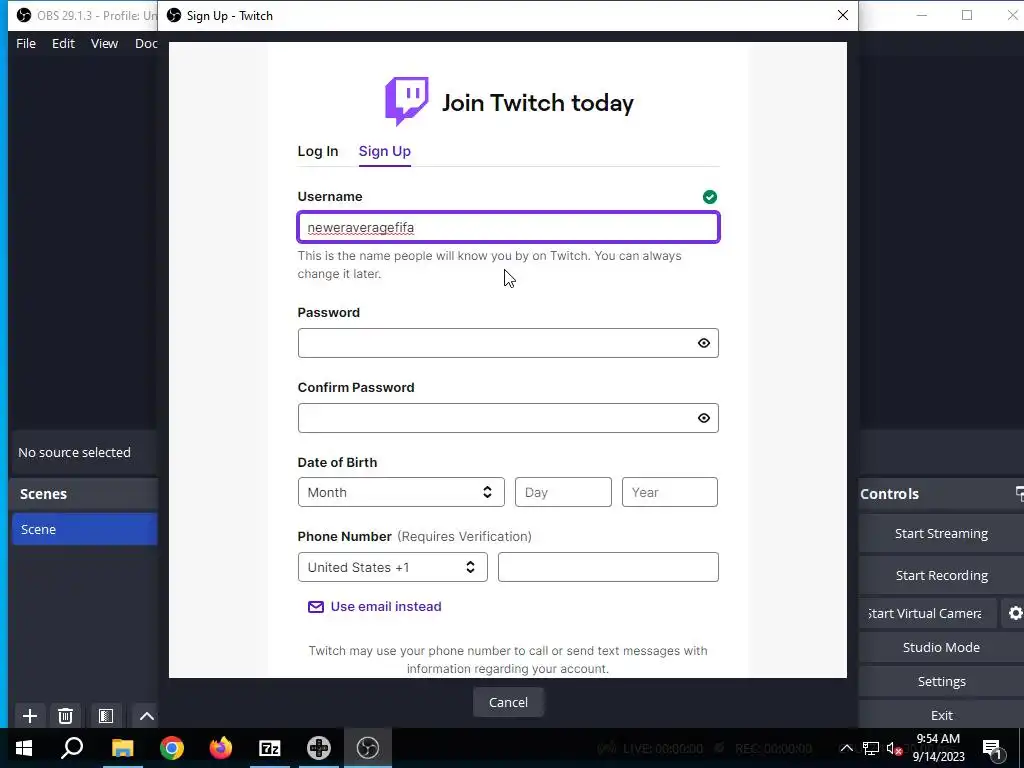Click the Confirm Password input field
This screenshot has width=1024, height=768.
tap(508, 418)
